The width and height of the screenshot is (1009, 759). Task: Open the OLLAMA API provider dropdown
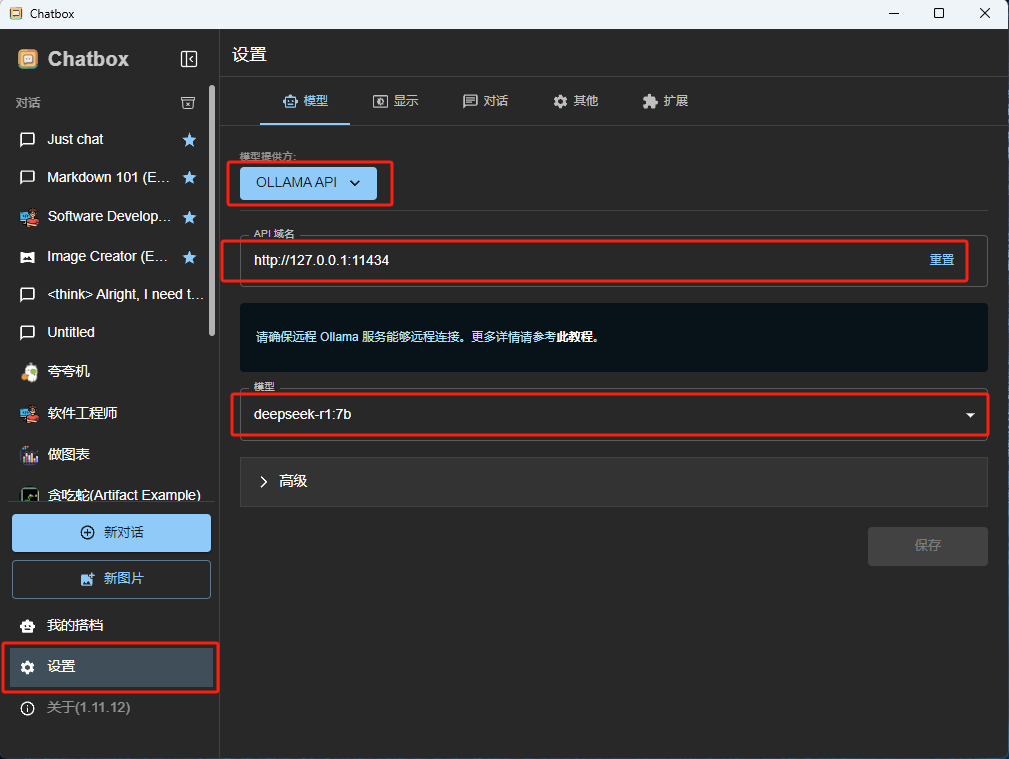pyautogui.click(x=308, y=183)
